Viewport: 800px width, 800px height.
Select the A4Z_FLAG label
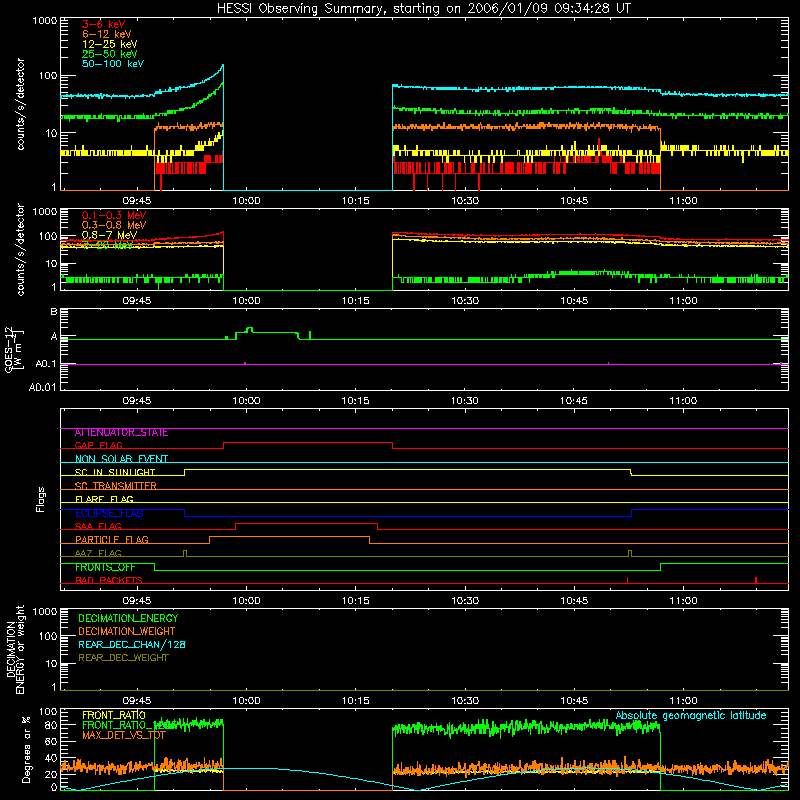click(x=98, y=553)
